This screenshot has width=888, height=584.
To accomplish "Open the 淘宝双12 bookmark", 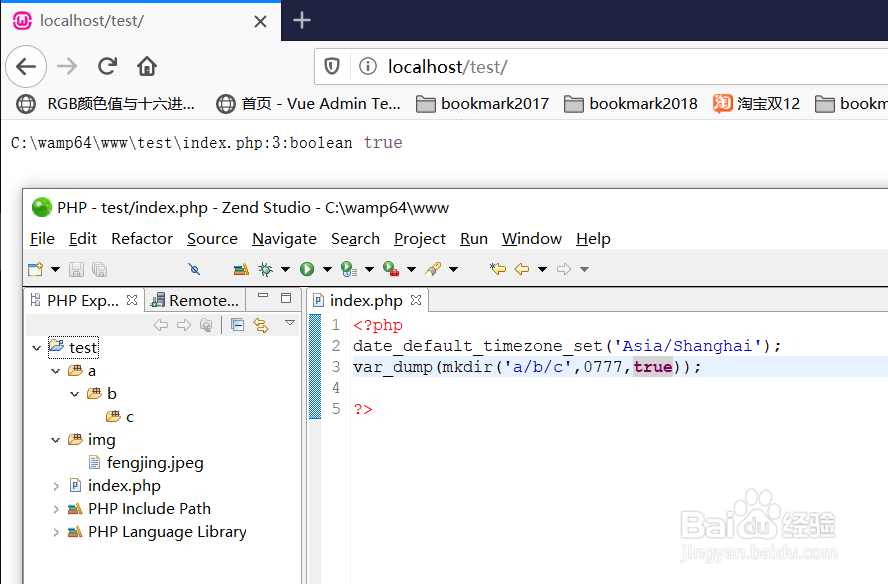I will tap(756, 104).
